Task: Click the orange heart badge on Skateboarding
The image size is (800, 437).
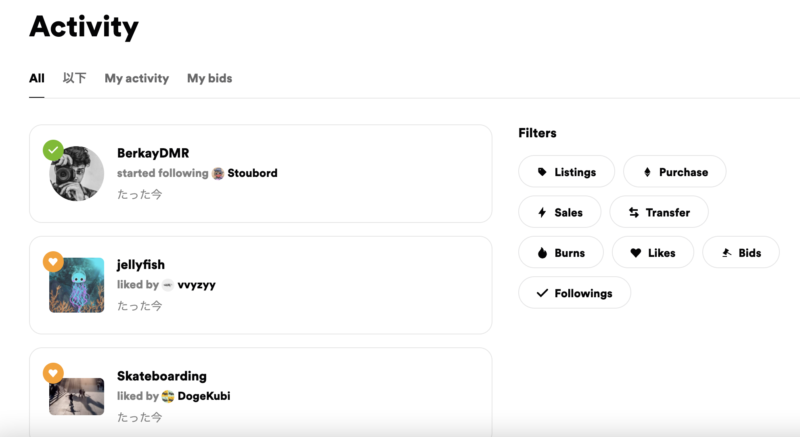Action: pos(54,373)
